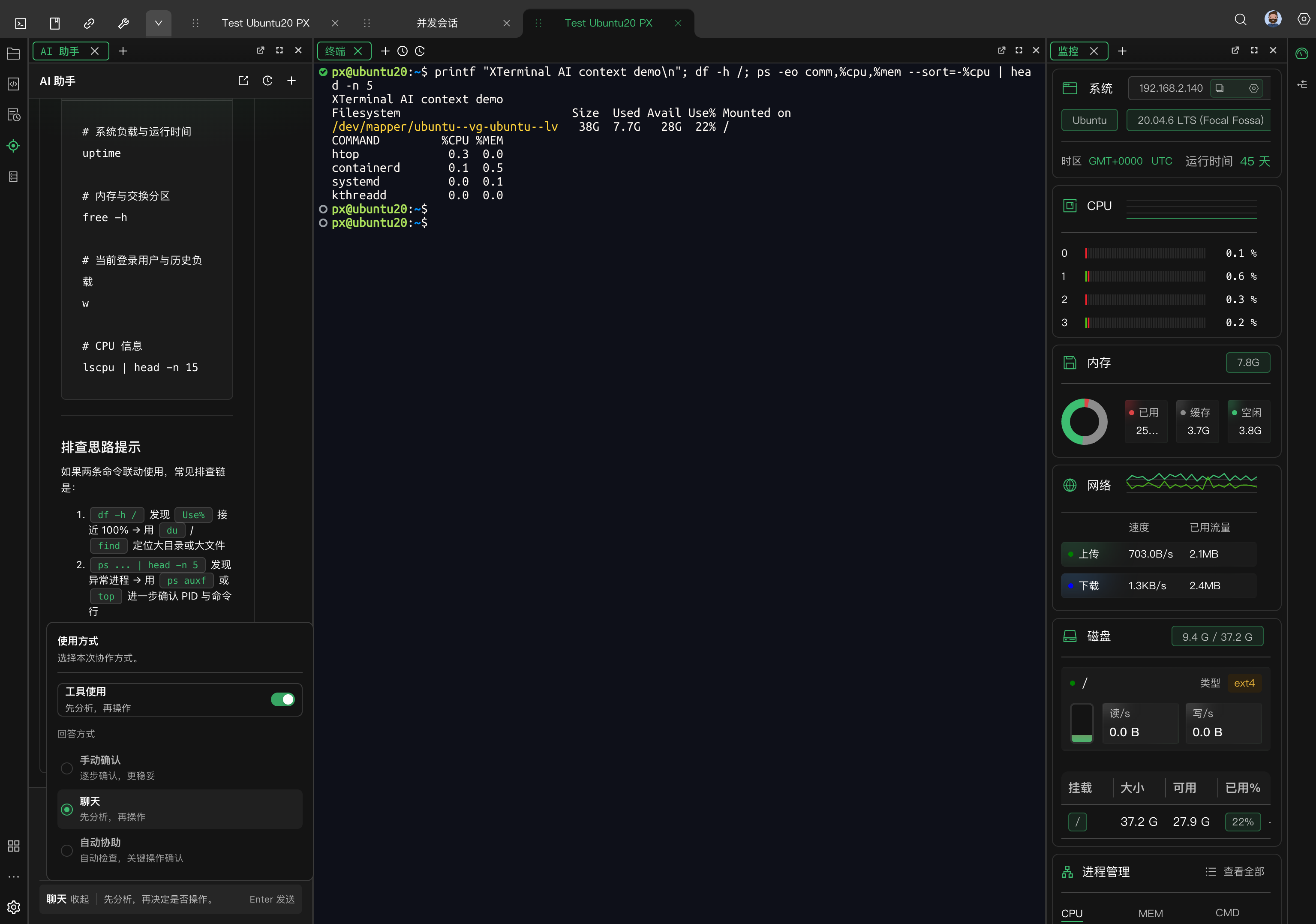
Task: Maximize the 终端 terminal panel
Action: [1019, 51]
